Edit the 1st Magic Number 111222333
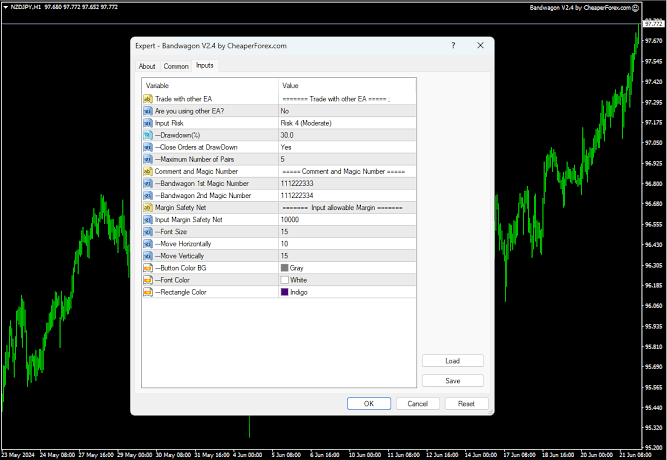Image resolution: width=667 pixels, height=460 pixels. coord(347,183)
